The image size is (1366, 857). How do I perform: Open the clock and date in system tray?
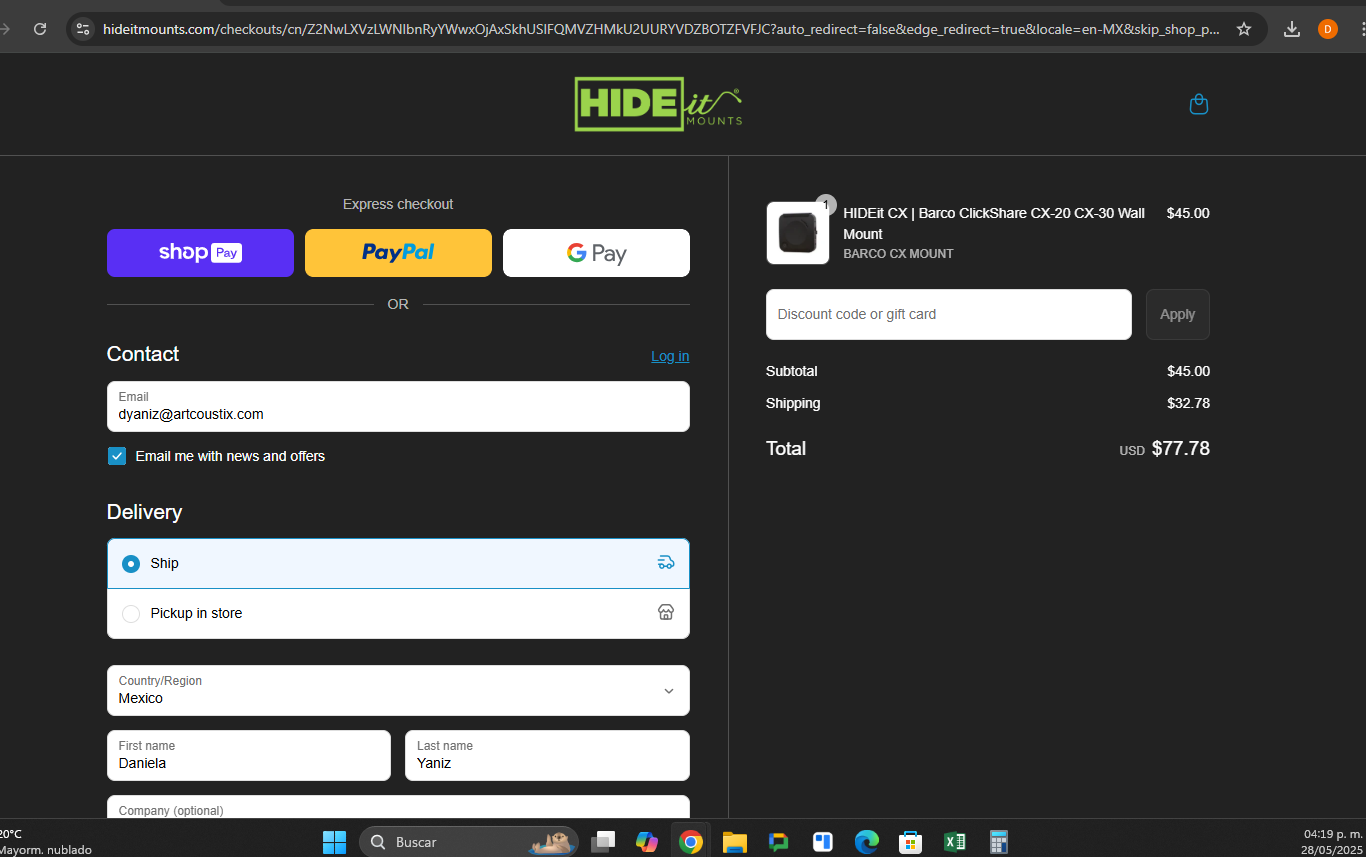[1332, 841]
